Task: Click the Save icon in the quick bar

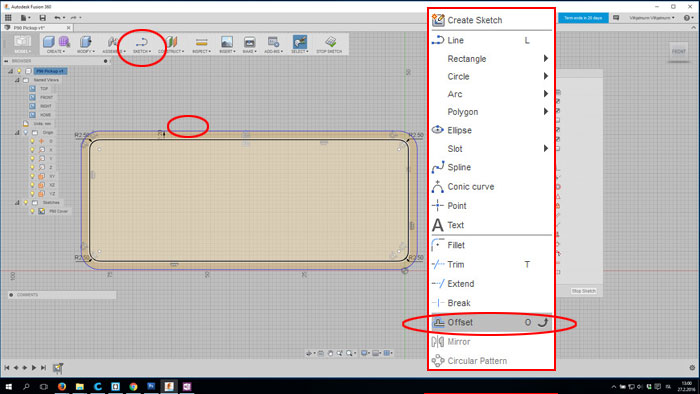Action: pos(42,18)
